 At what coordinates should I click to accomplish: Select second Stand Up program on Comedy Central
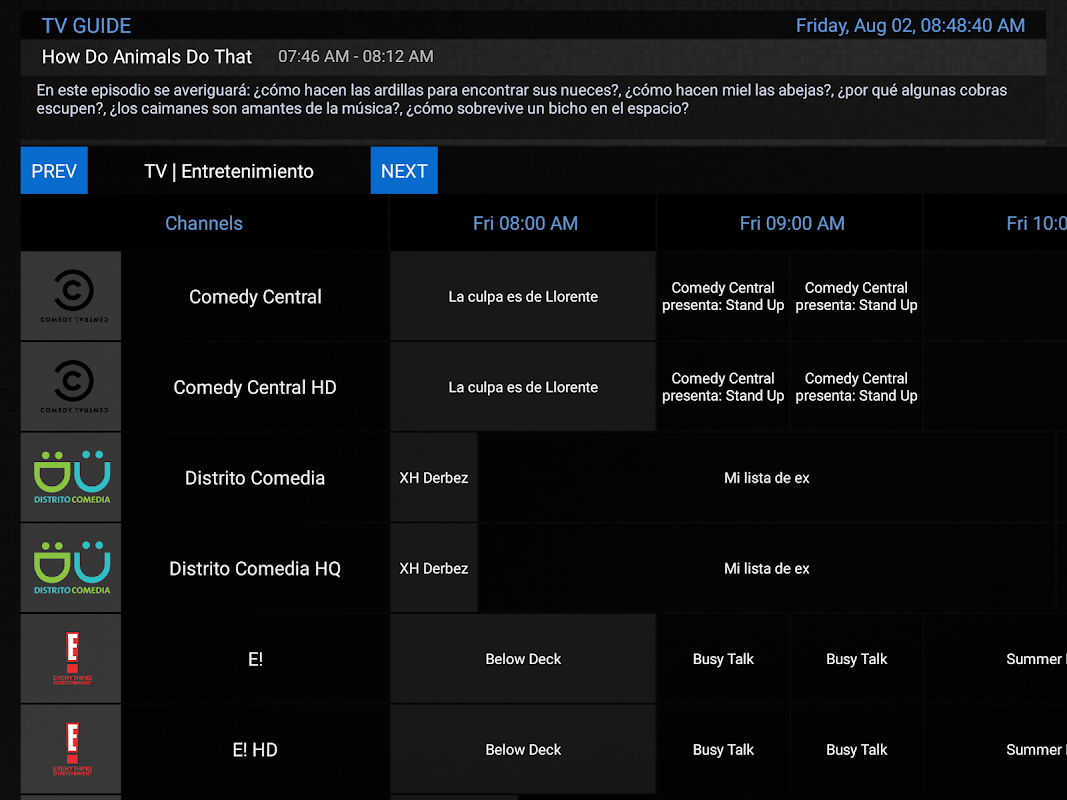(x=856, y=297)
